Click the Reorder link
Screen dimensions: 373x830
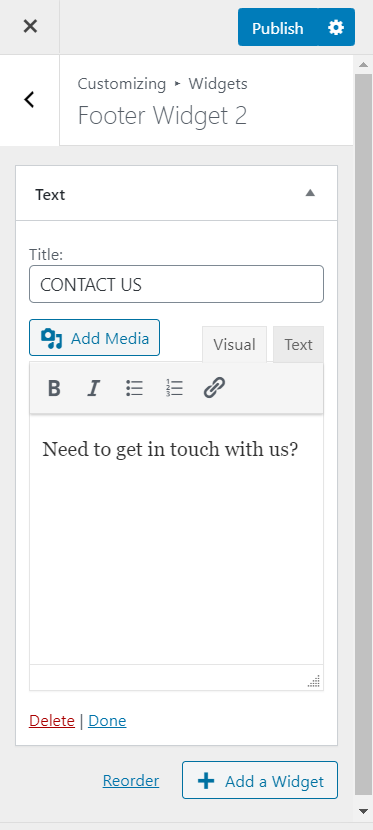click(131, 781)
